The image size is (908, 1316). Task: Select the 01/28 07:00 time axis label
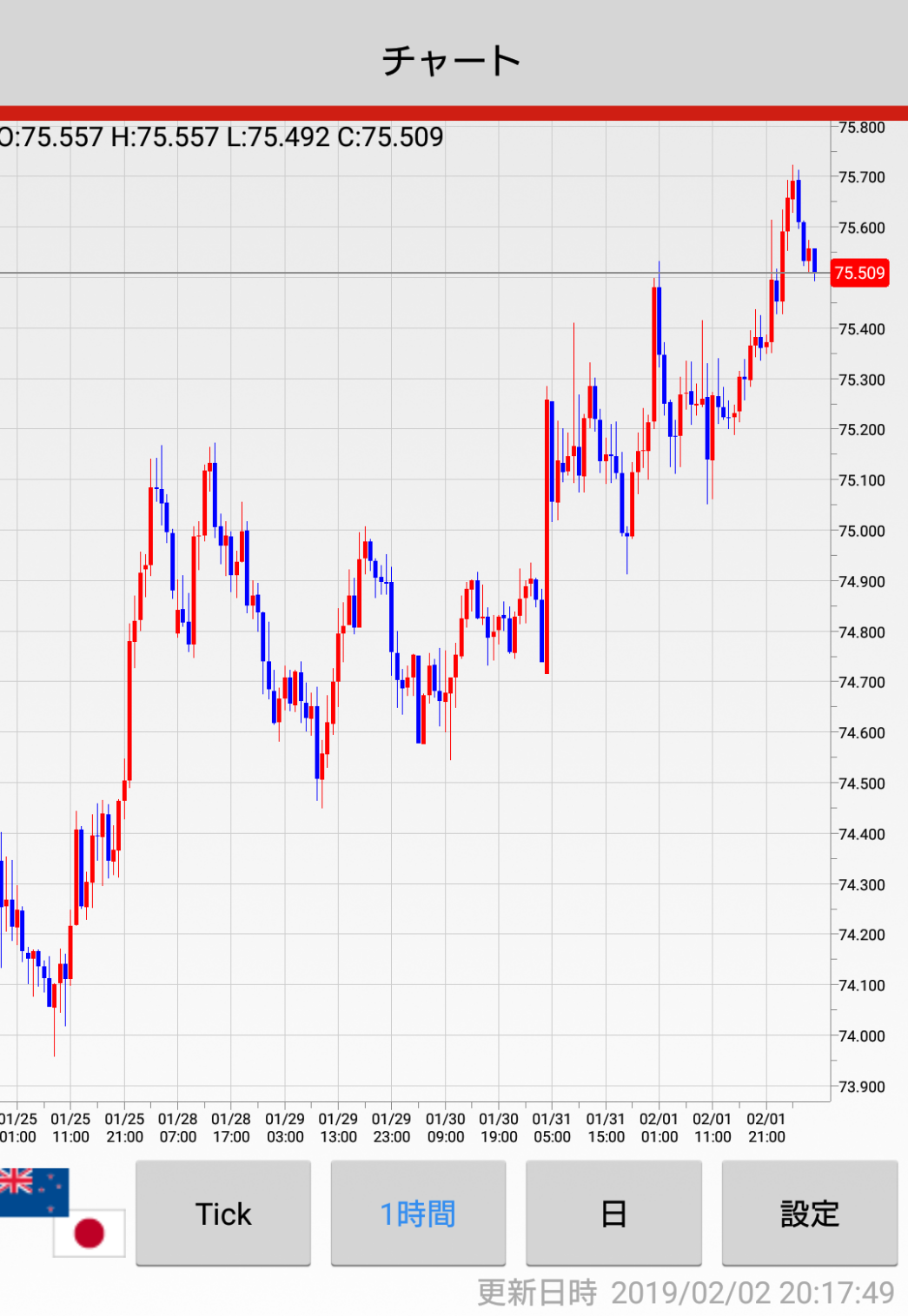tap(177, 1128)
